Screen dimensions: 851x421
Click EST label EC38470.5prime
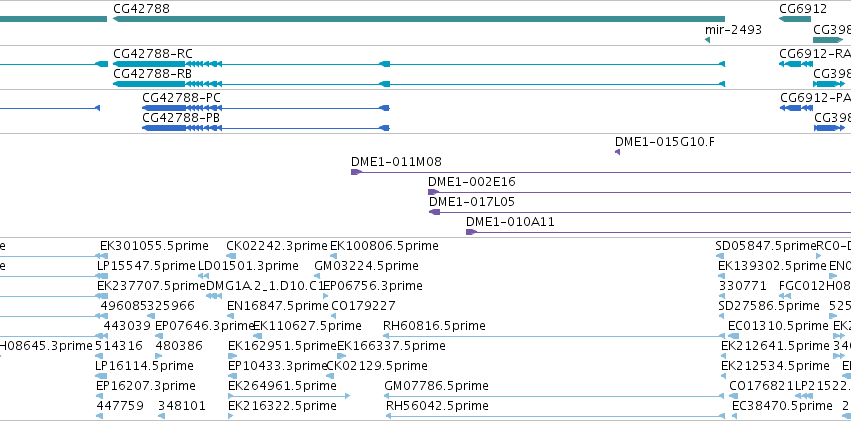782,405
